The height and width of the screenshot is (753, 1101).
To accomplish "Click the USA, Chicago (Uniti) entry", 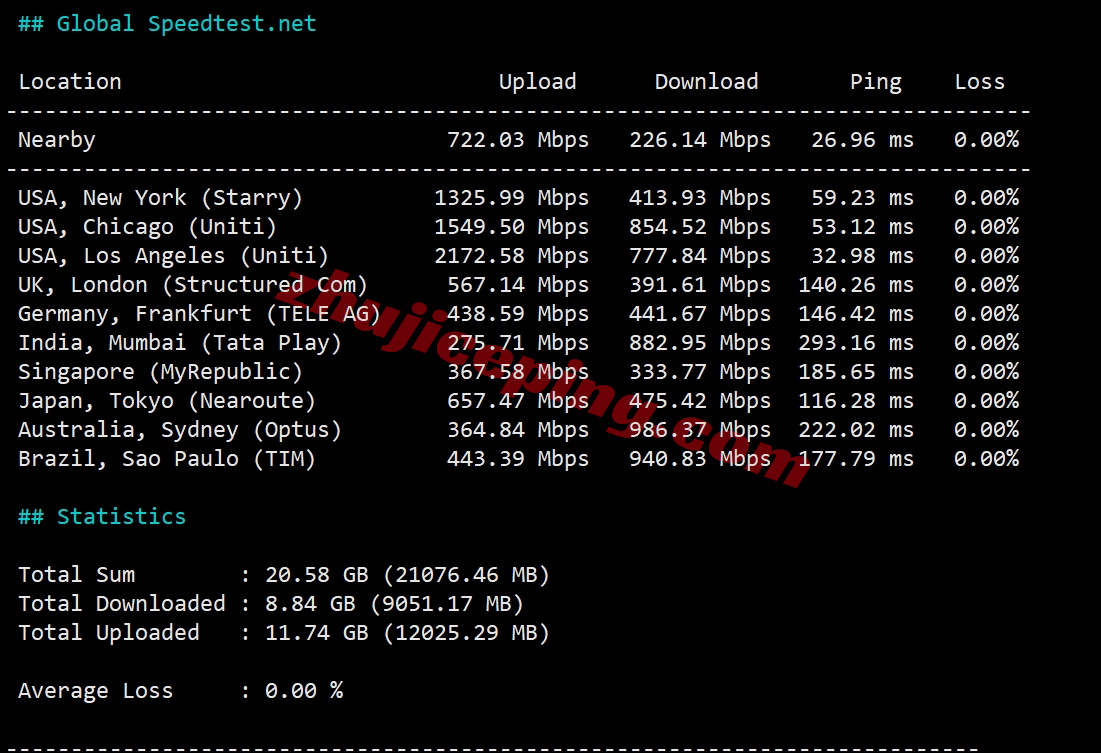I will coord(147,227).
